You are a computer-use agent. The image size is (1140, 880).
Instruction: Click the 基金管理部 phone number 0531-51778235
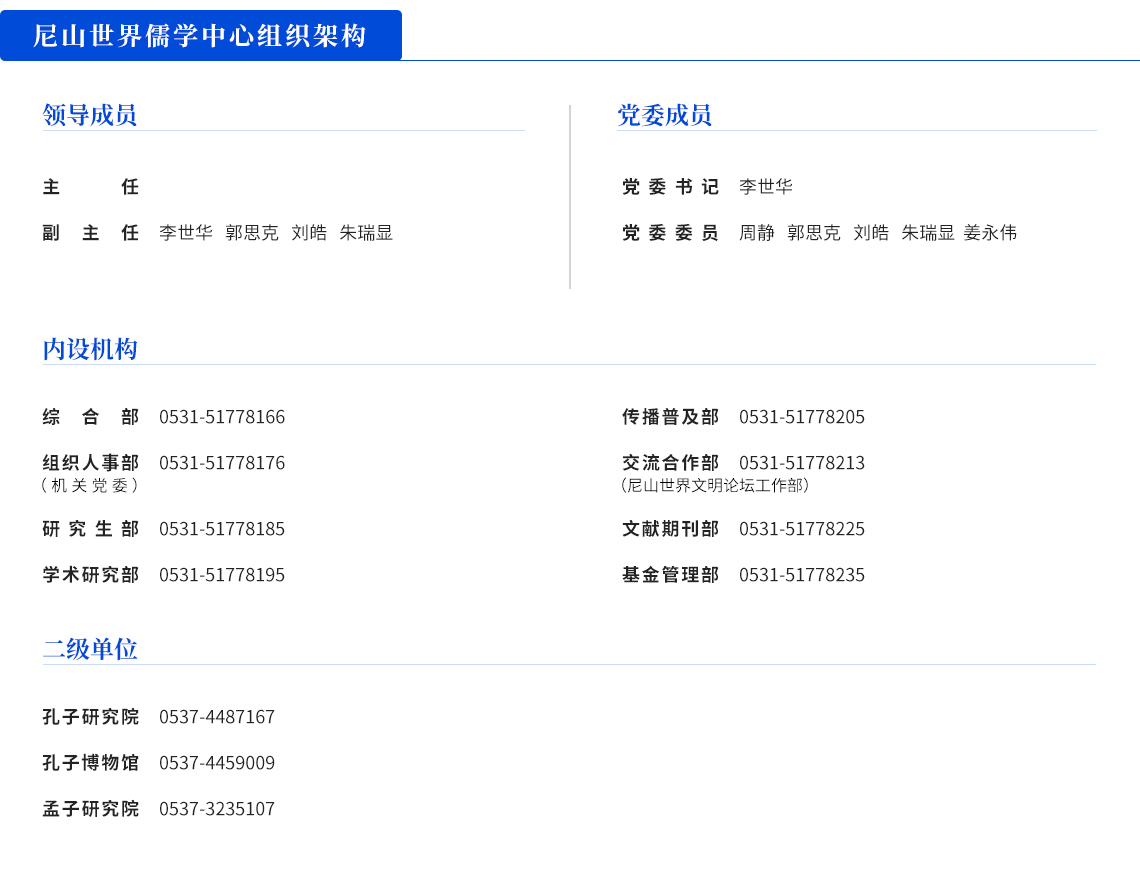click(802, 575)
